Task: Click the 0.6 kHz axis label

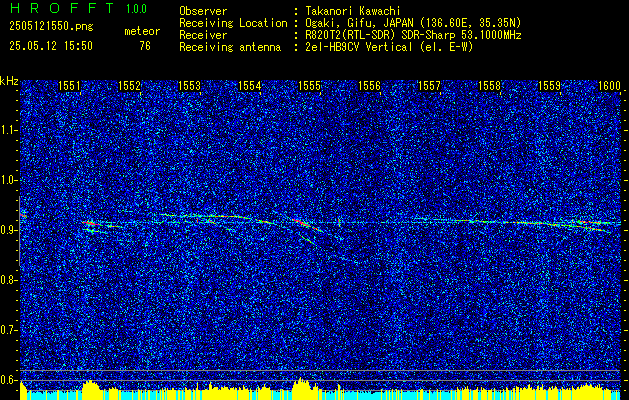Action: click(x=8, y=380)
